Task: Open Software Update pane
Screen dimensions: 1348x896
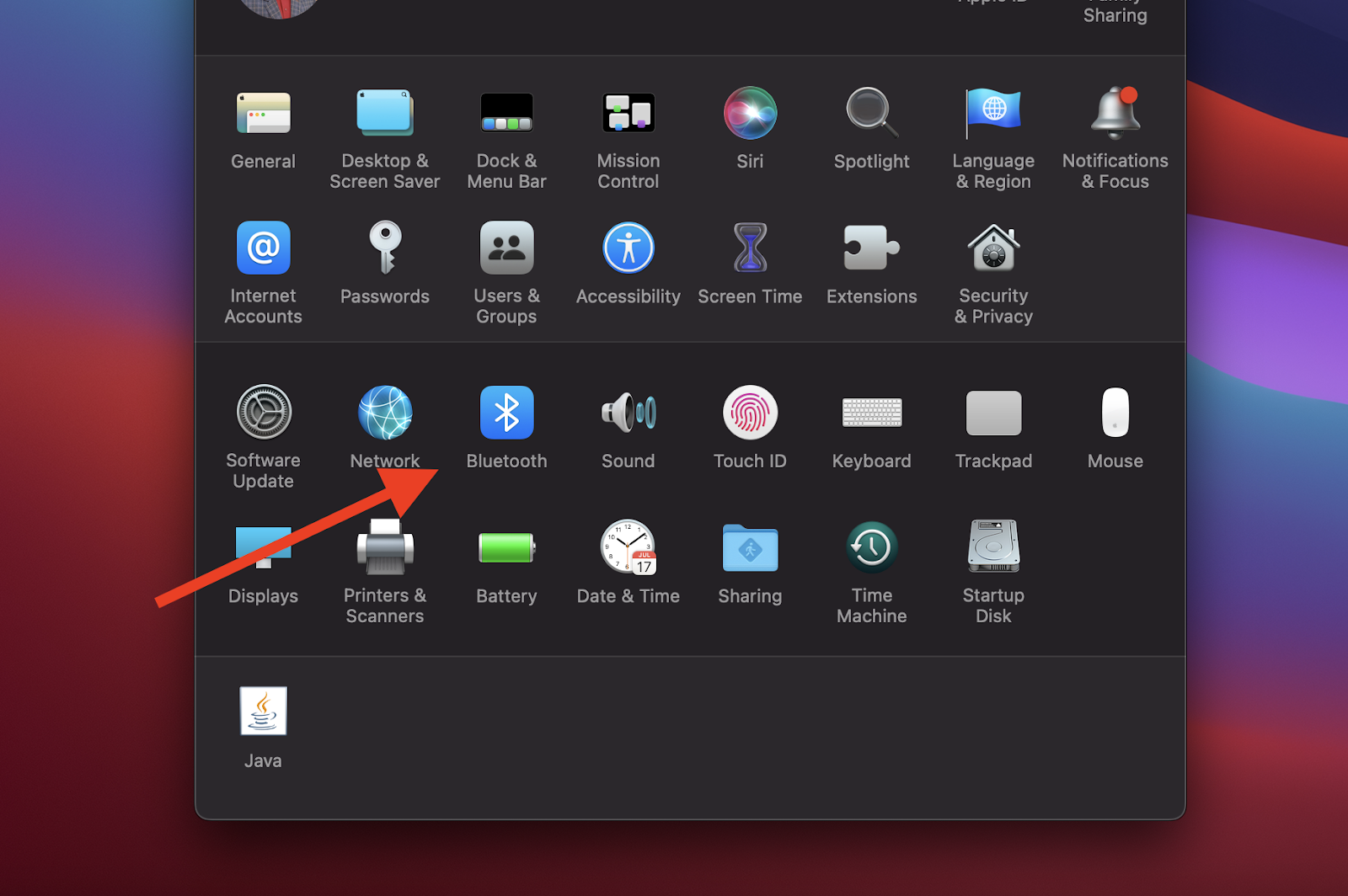Action: (x=264, y=413)
